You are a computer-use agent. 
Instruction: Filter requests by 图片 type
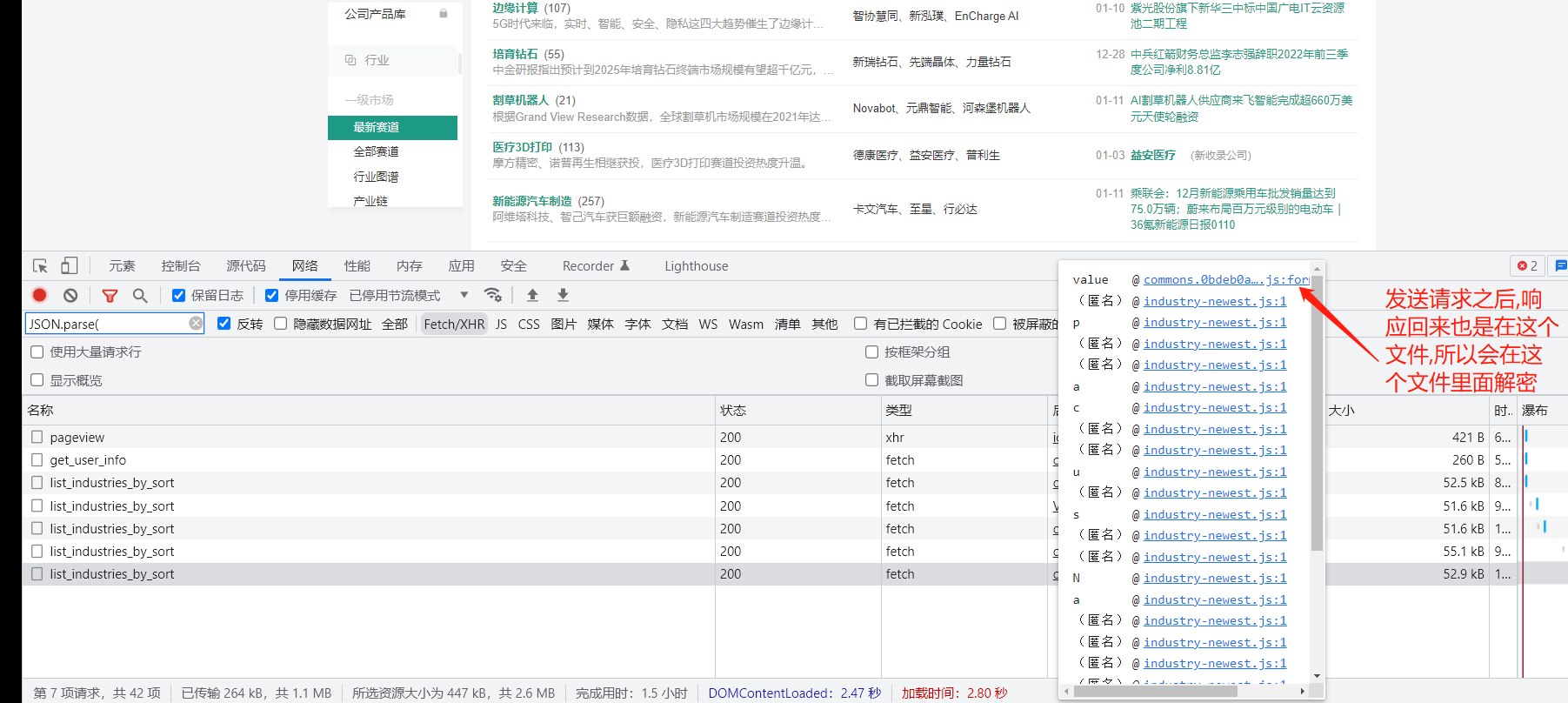[x=564, y=324]
